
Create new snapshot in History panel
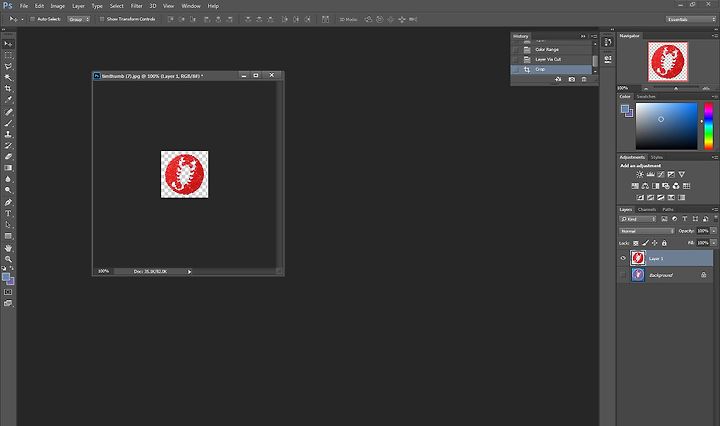[x=572, y=79]
